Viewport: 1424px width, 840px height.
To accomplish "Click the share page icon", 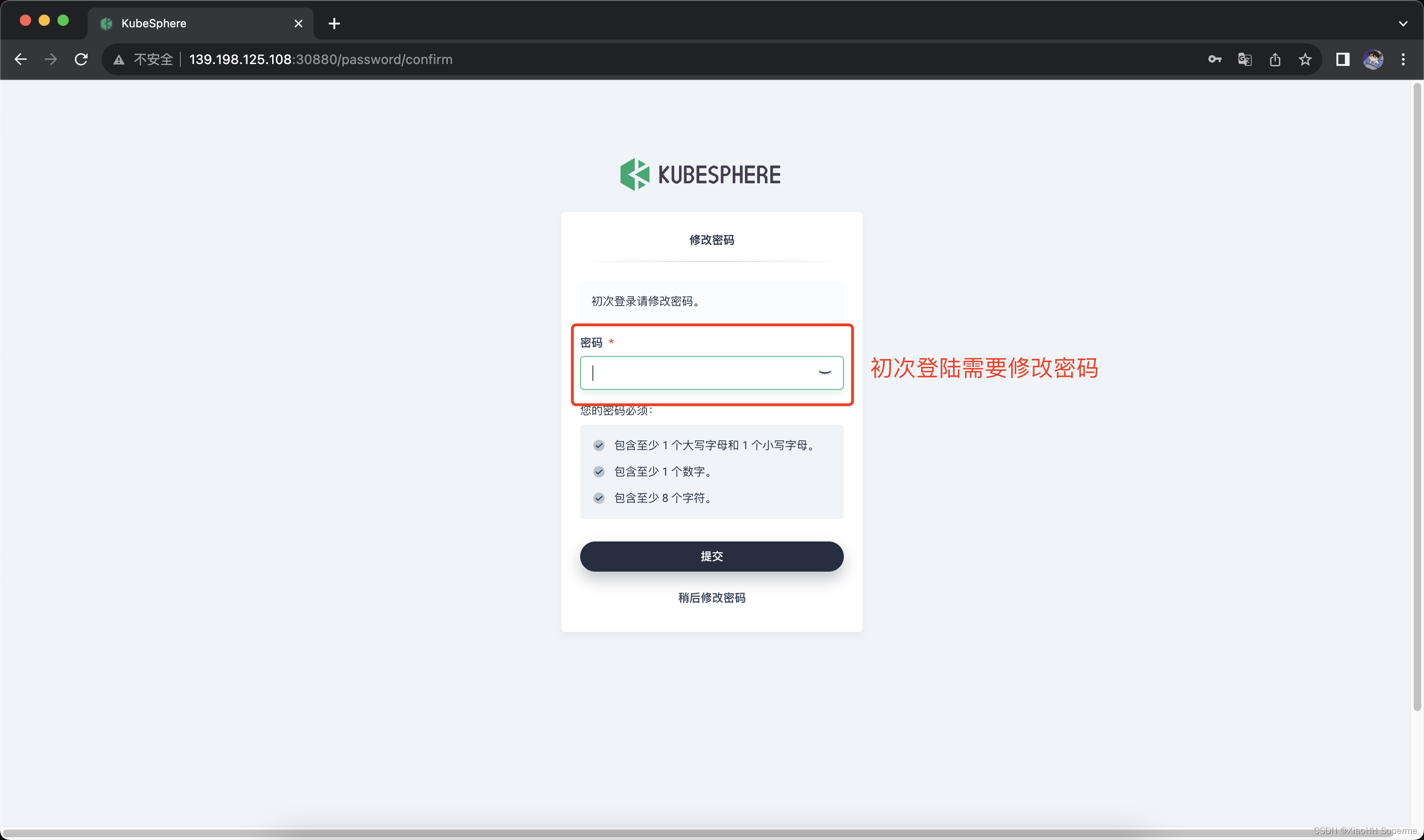I will (x=1275, y=59).
